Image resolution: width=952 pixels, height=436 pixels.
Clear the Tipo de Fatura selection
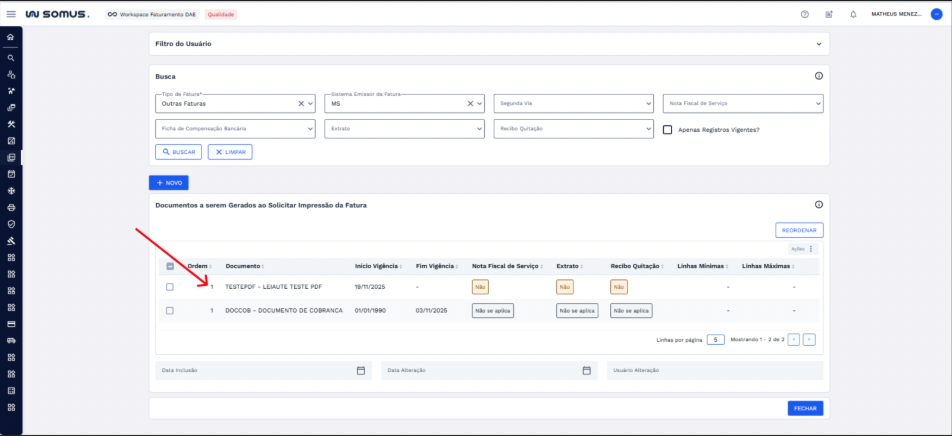[x=301, y=103]
